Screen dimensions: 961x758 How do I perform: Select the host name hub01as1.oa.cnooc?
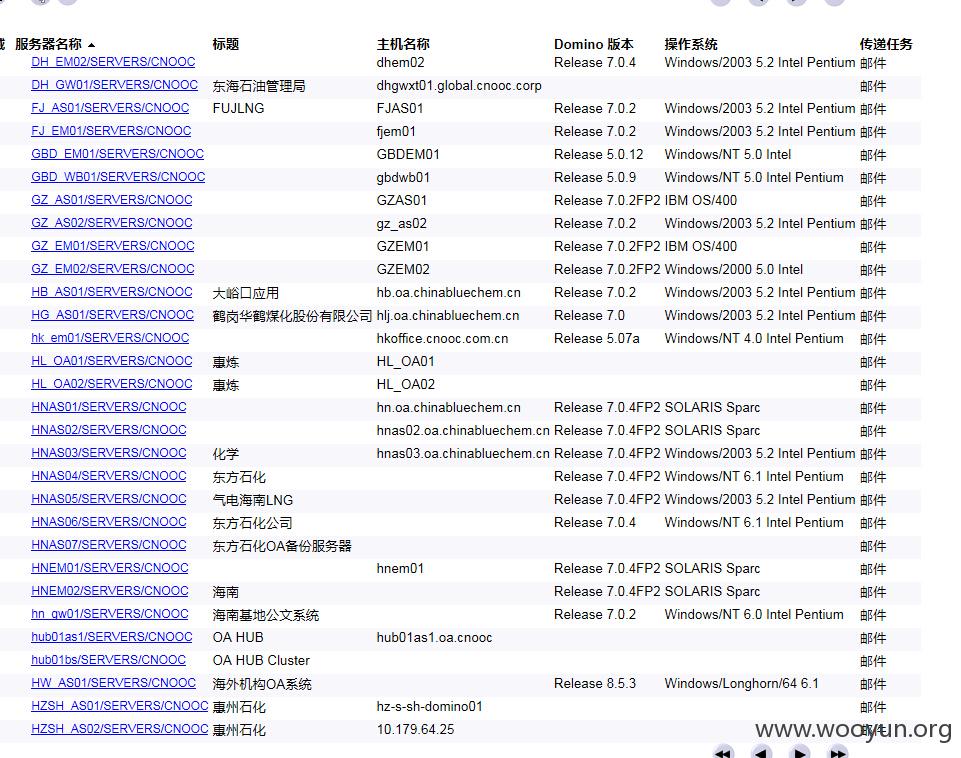click(435, 637)
